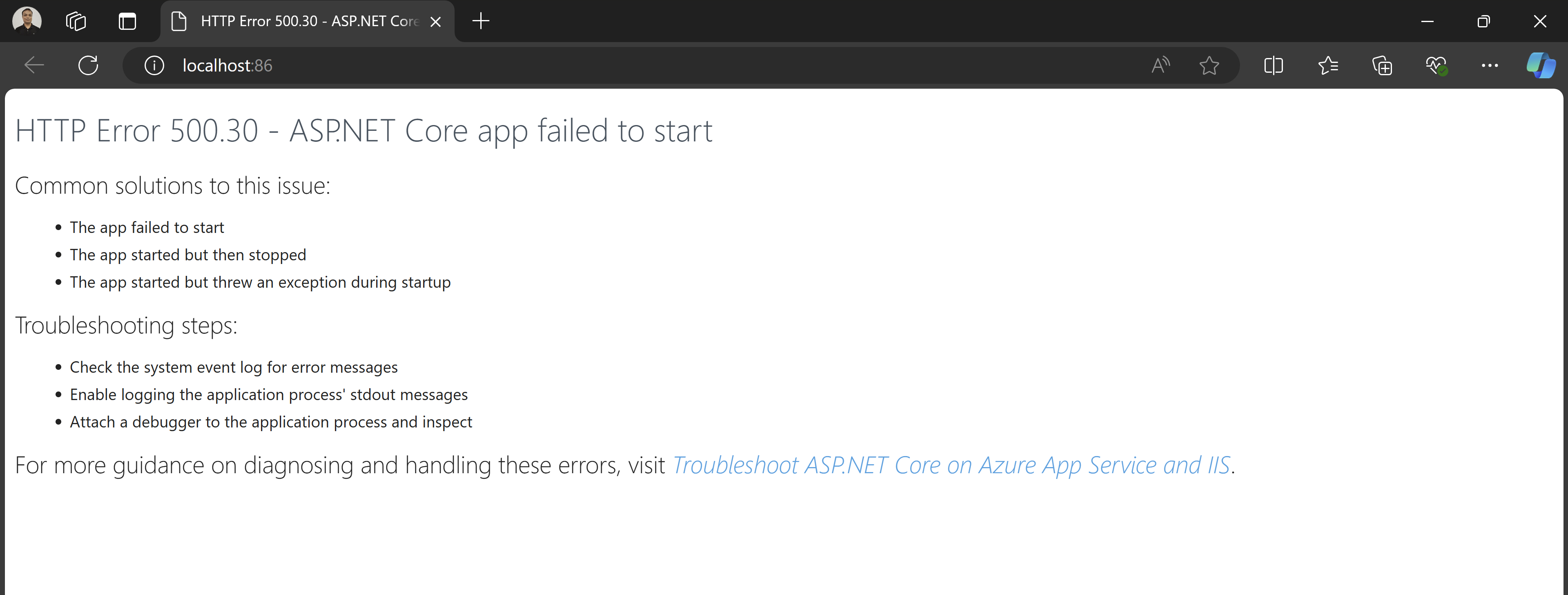This screenshot has width=1568, height=595.
Task: Refresh the page
Action: pyautogui.click(x=88, y=65)
